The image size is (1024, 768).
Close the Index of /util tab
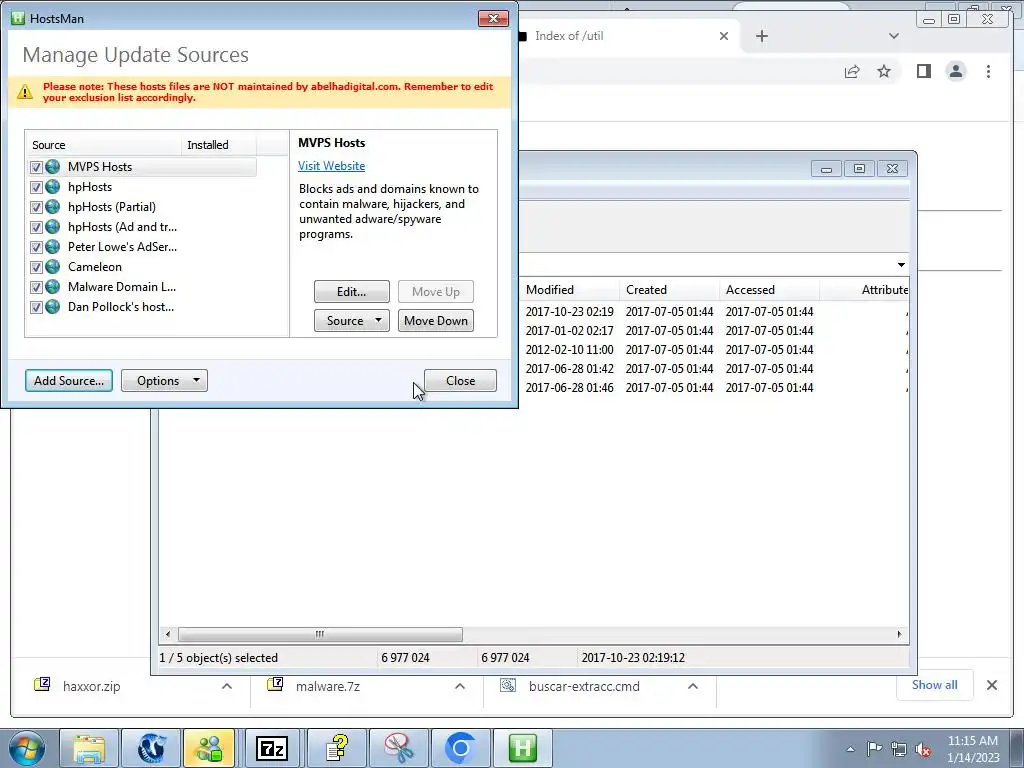(x=724, y=36)
